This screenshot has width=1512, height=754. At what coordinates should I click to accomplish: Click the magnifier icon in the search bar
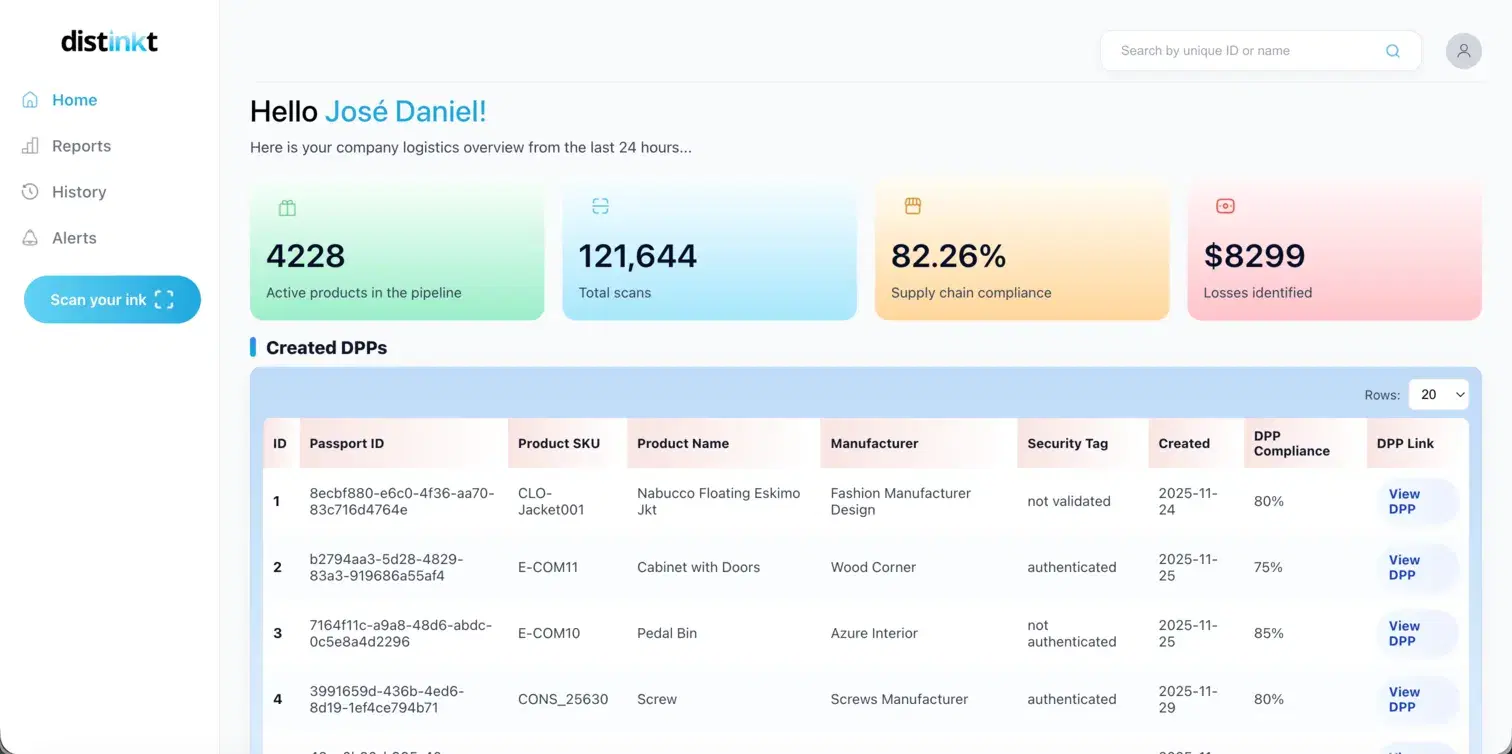[x=1392, y=50]
